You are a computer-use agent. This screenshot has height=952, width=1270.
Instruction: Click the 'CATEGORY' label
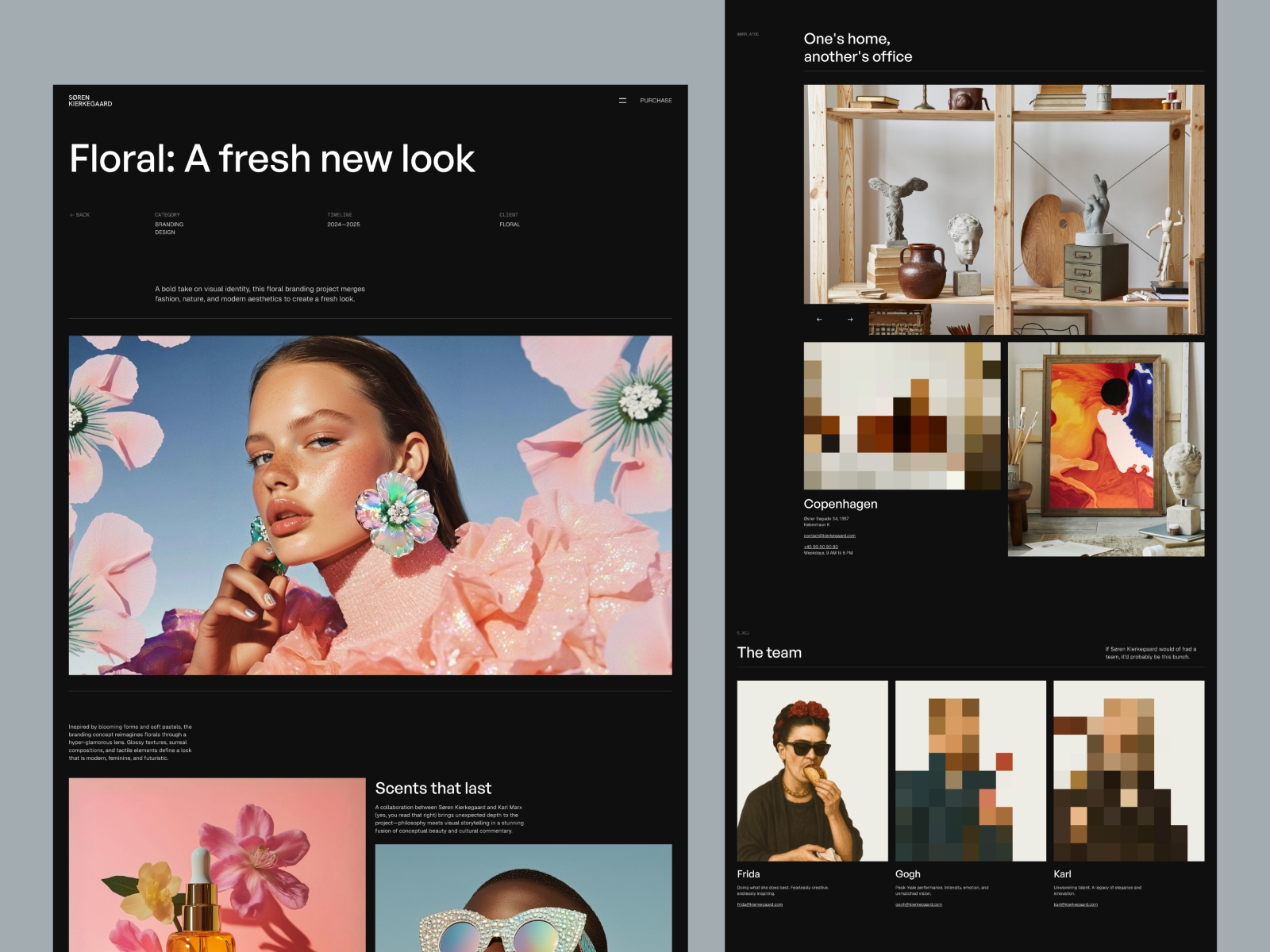167,215
